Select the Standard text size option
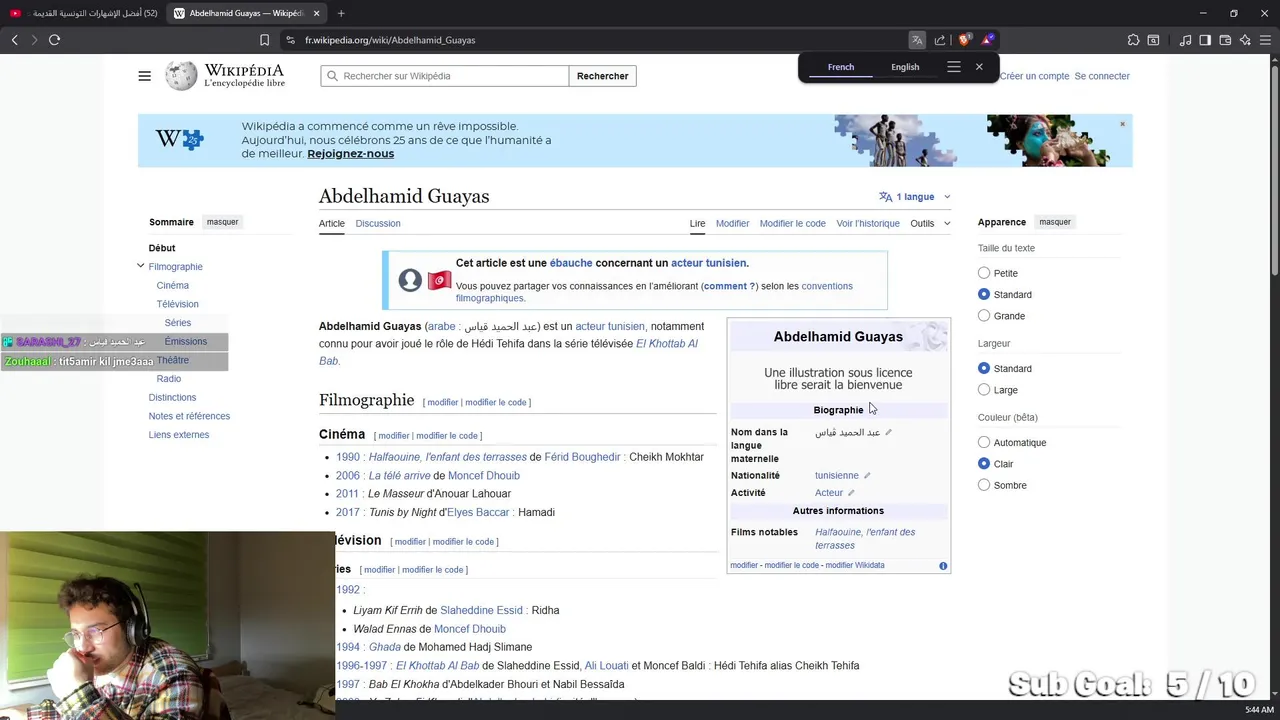 tap(984, 294)
